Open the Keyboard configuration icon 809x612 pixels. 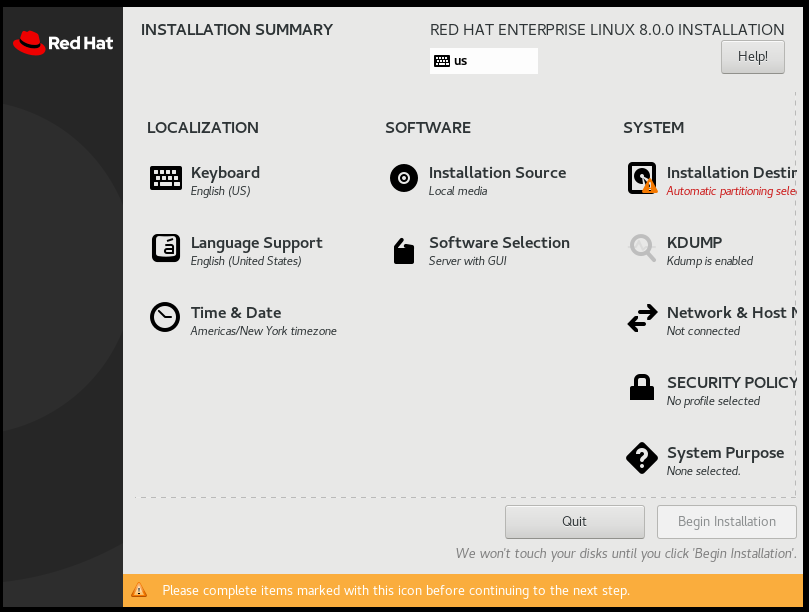166,178
